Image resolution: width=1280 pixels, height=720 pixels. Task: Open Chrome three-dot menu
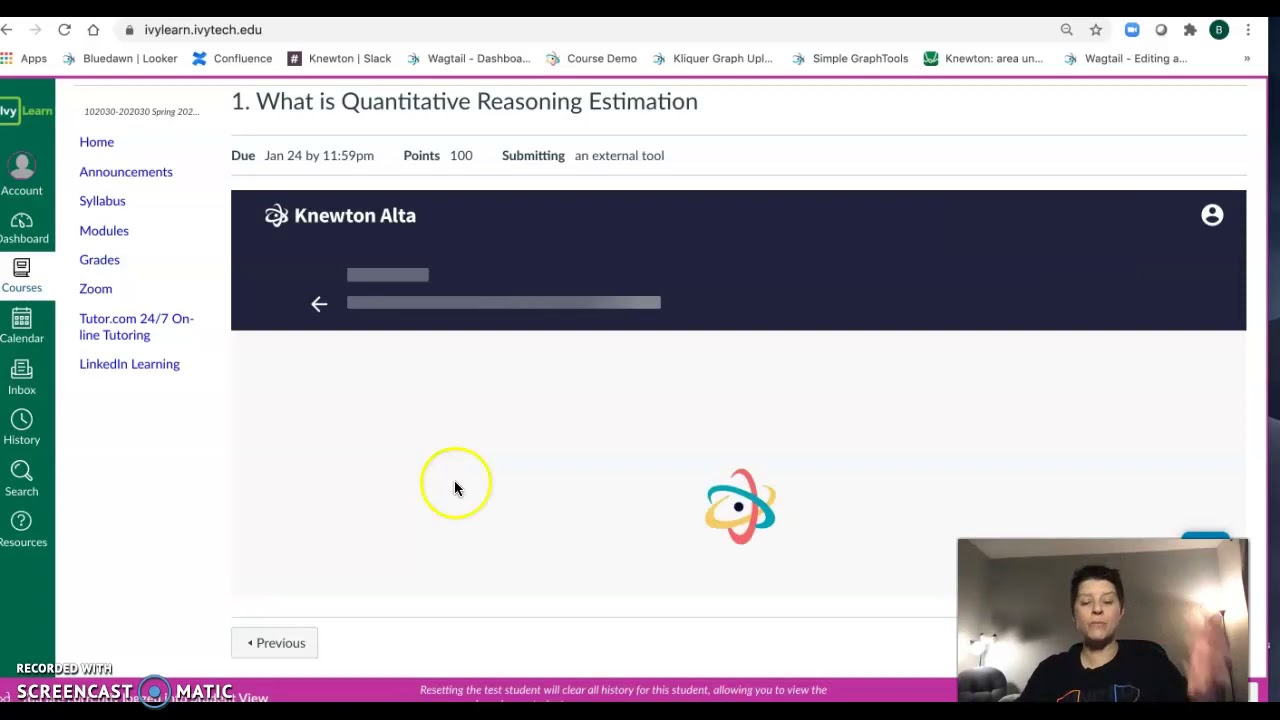coord(1248,30)
